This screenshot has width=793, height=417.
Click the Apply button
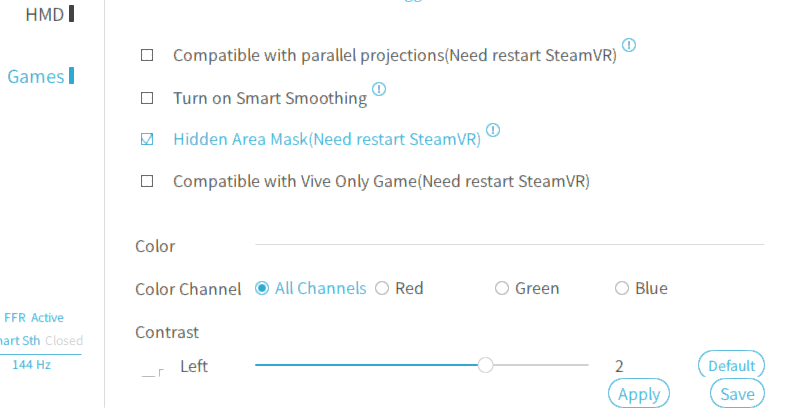coord(639,394)
